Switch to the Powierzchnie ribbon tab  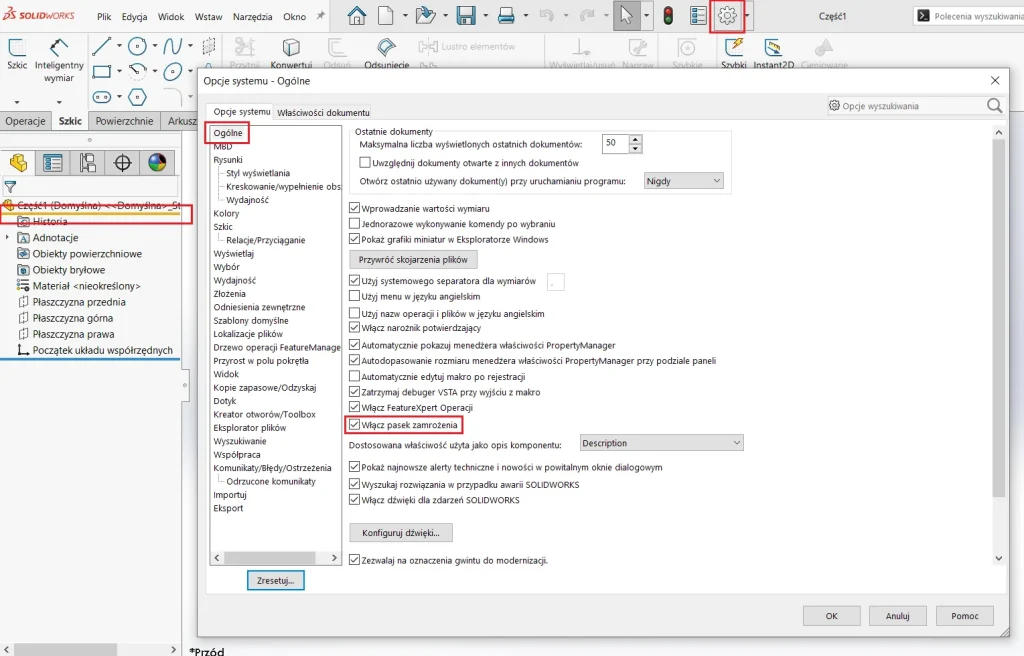pyautogui.click(x=124, y=121)
